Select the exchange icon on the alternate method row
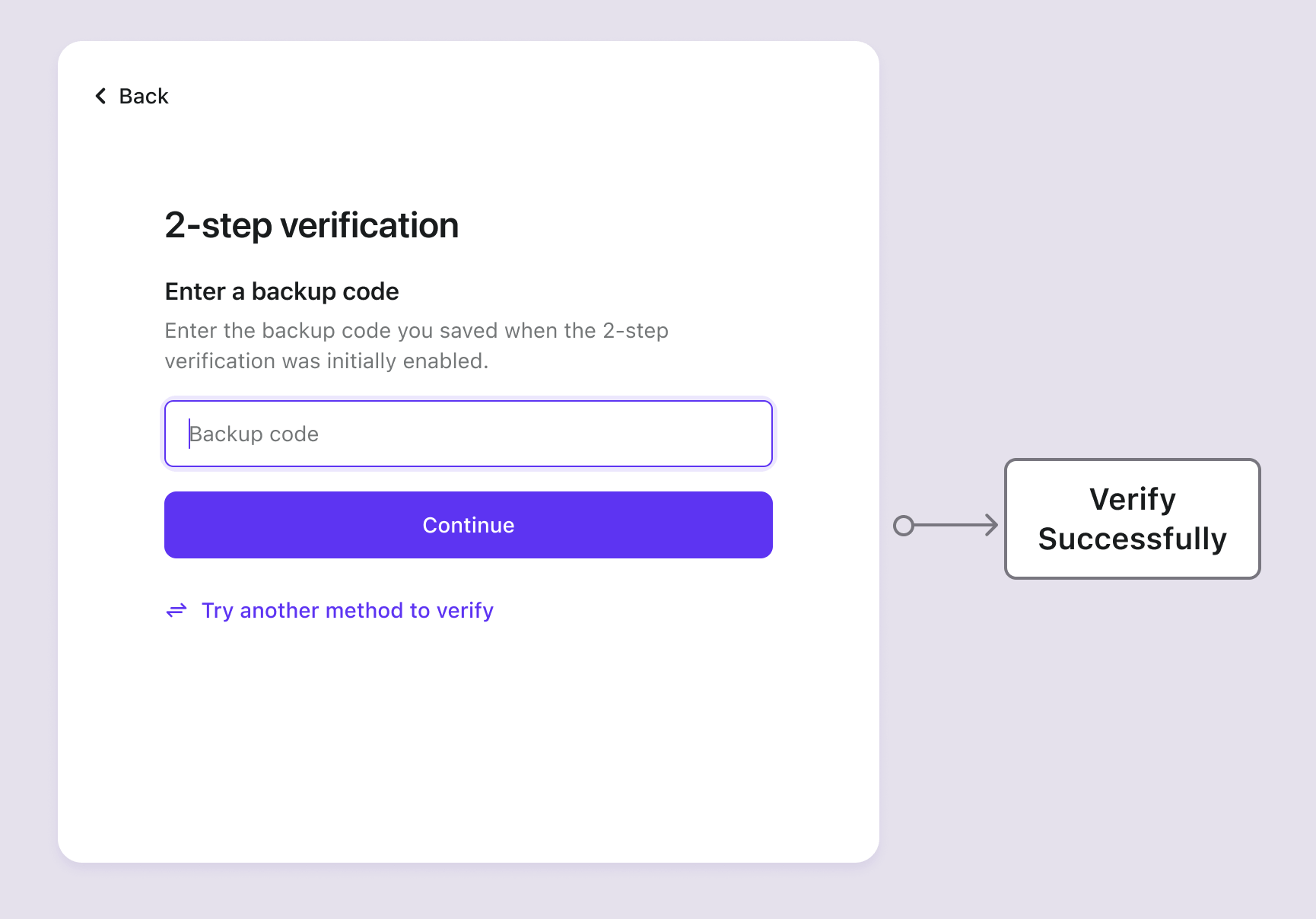This screenshot has height=919, width=1316. 176,610
